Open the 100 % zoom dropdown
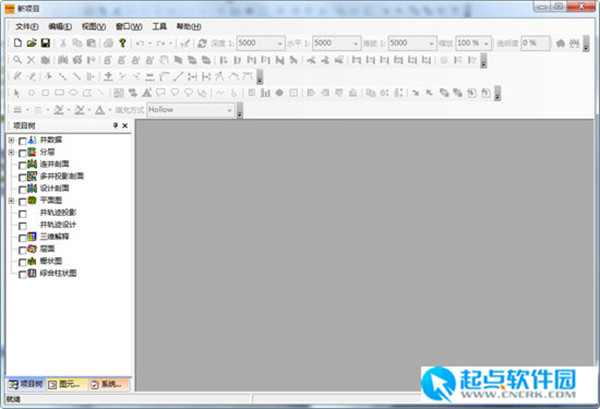Screen dimensions: 600x409 486,44
